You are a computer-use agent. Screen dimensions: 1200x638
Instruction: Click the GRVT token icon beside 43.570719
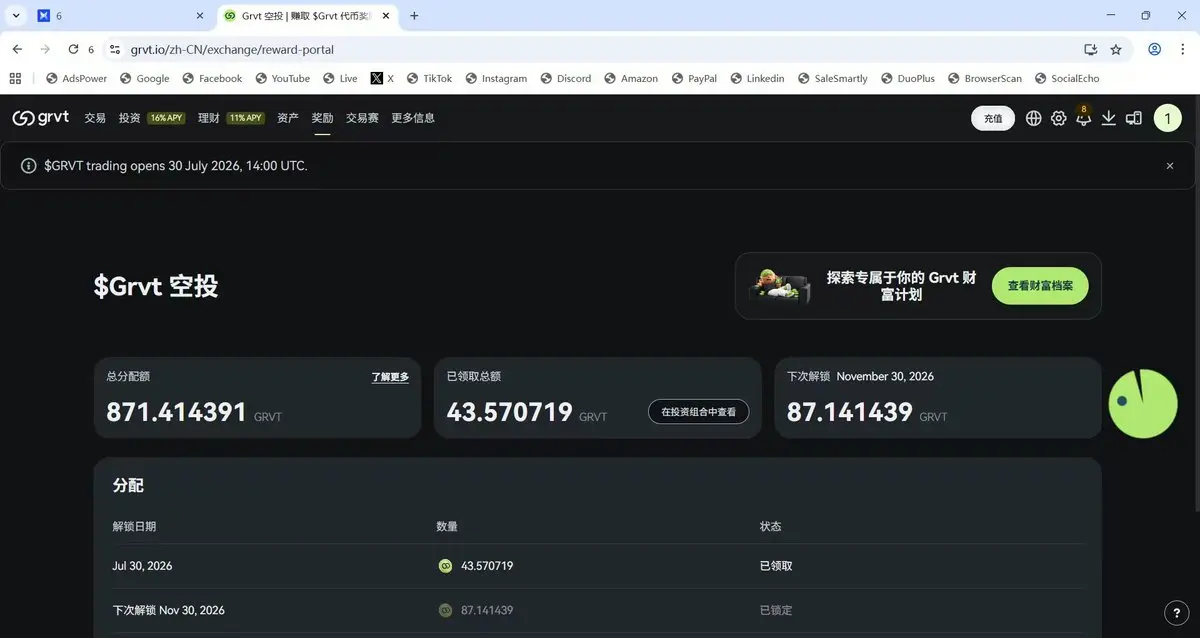[445, 566]
